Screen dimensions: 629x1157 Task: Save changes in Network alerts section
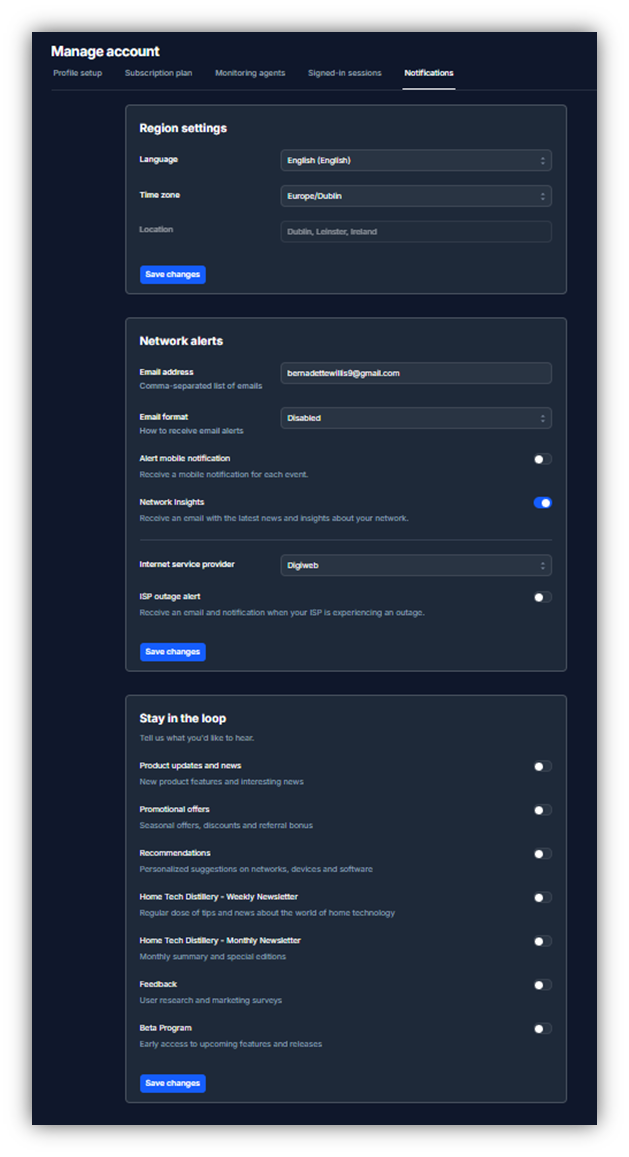coord(172,651)
